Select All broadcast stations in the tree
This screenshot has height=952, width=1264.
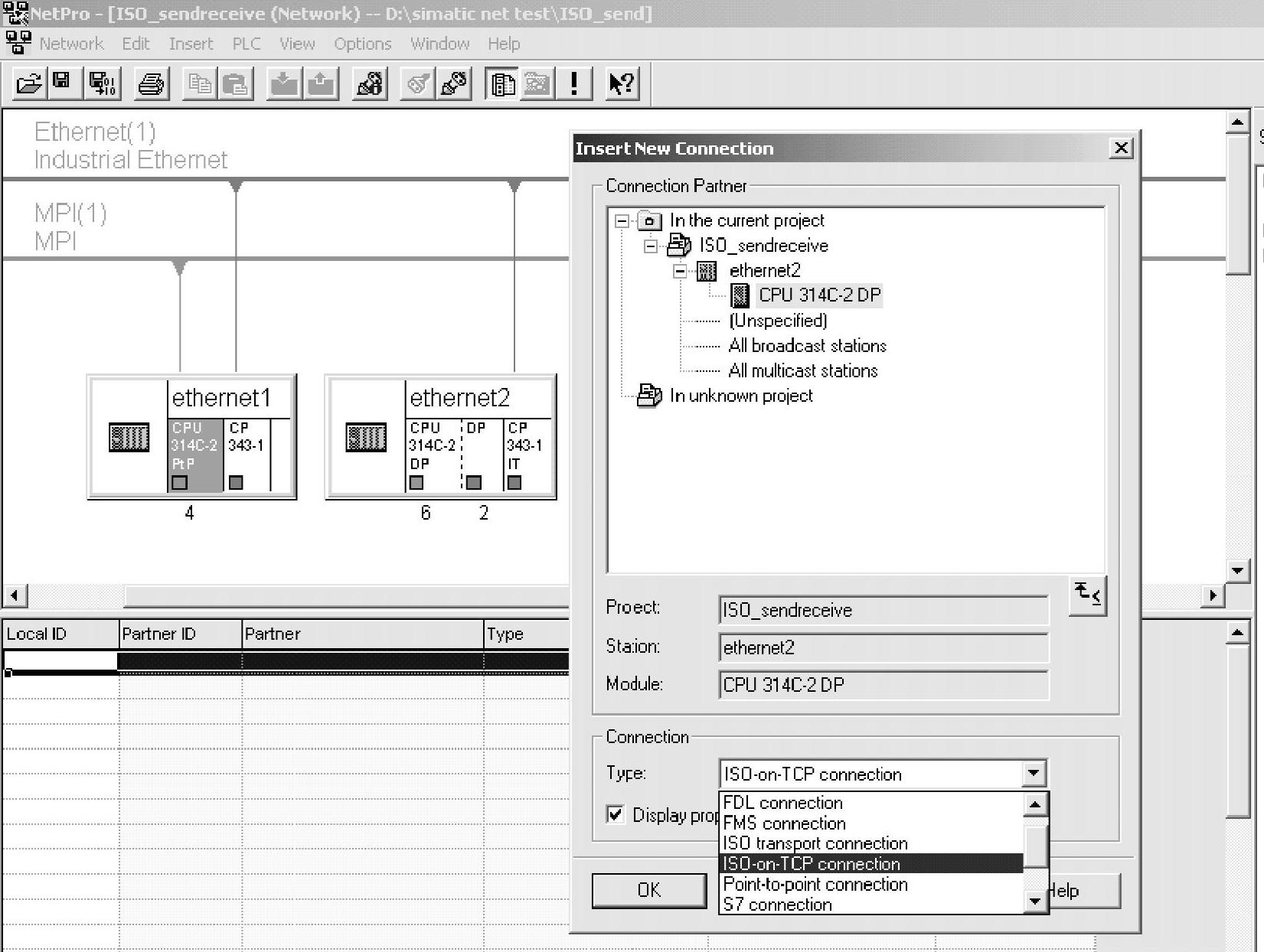(x=807, y=346)
